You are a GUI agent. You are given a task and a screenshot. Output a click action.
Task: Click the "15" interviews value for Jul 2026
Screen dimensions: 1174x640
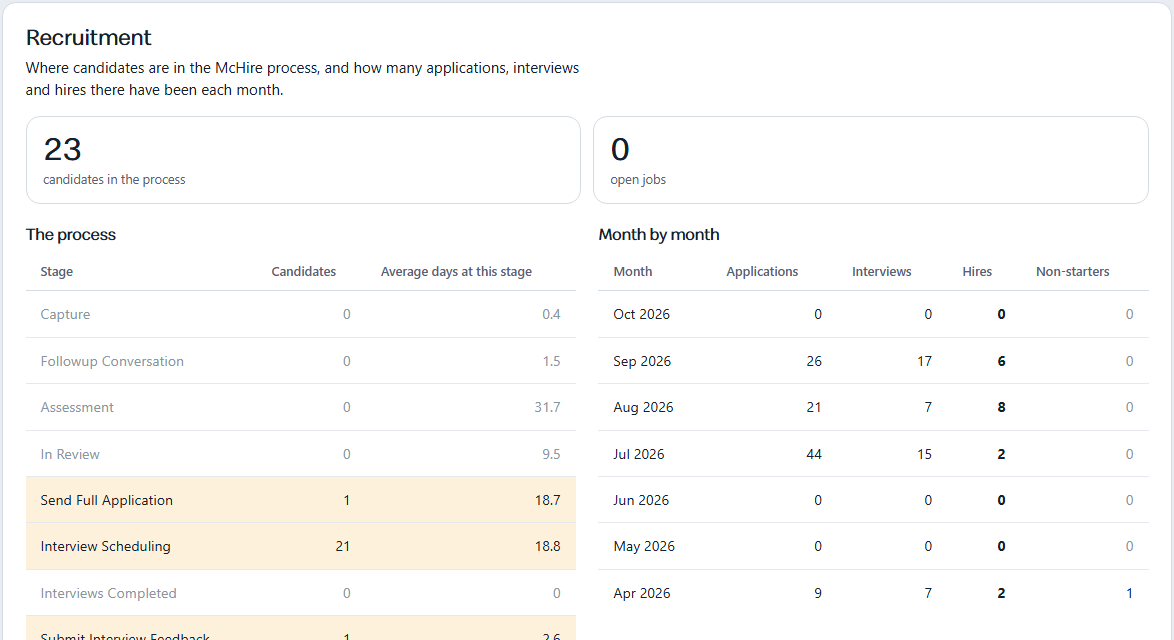(925, 454)
